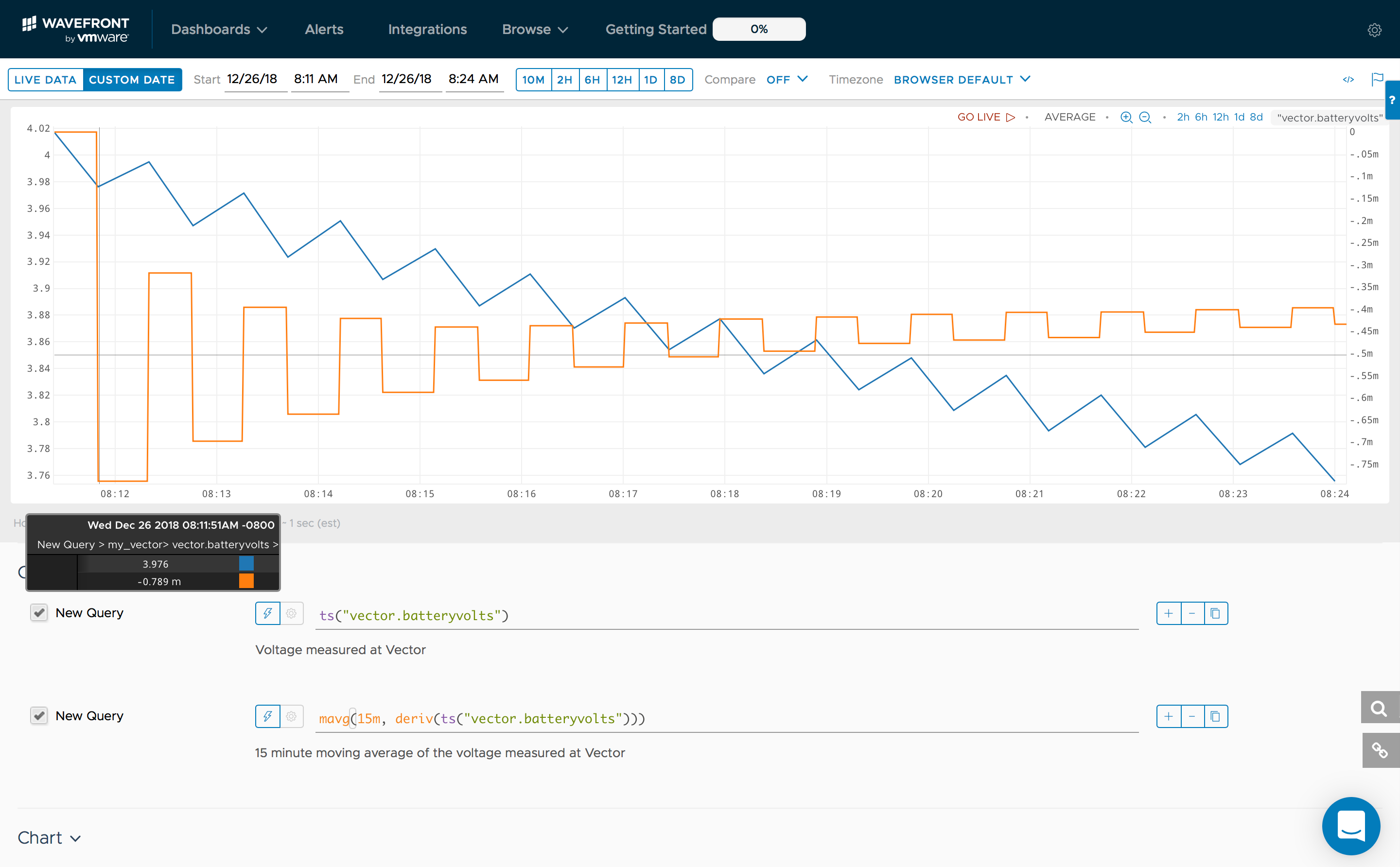Click the Go Live play triangle

point(1011,117)
